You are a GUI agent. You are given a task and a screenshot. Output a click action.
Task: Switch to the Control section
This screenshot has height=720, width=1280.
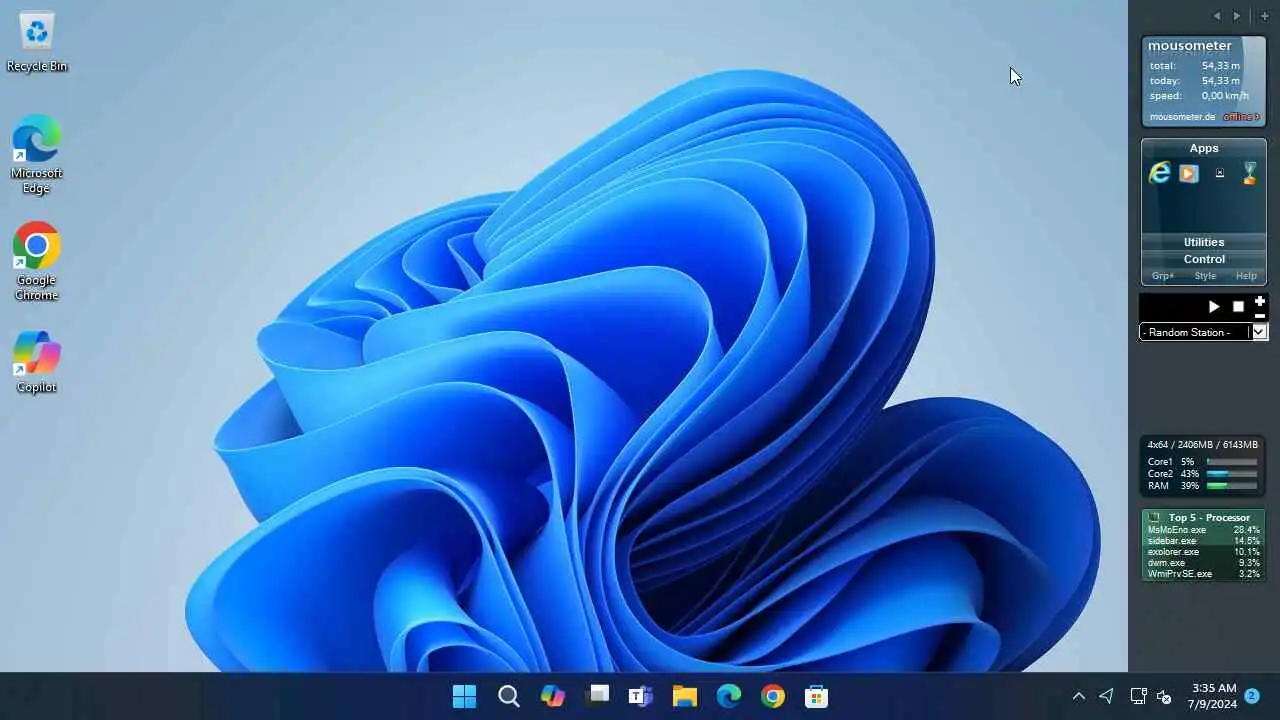tap(1204, 259)
